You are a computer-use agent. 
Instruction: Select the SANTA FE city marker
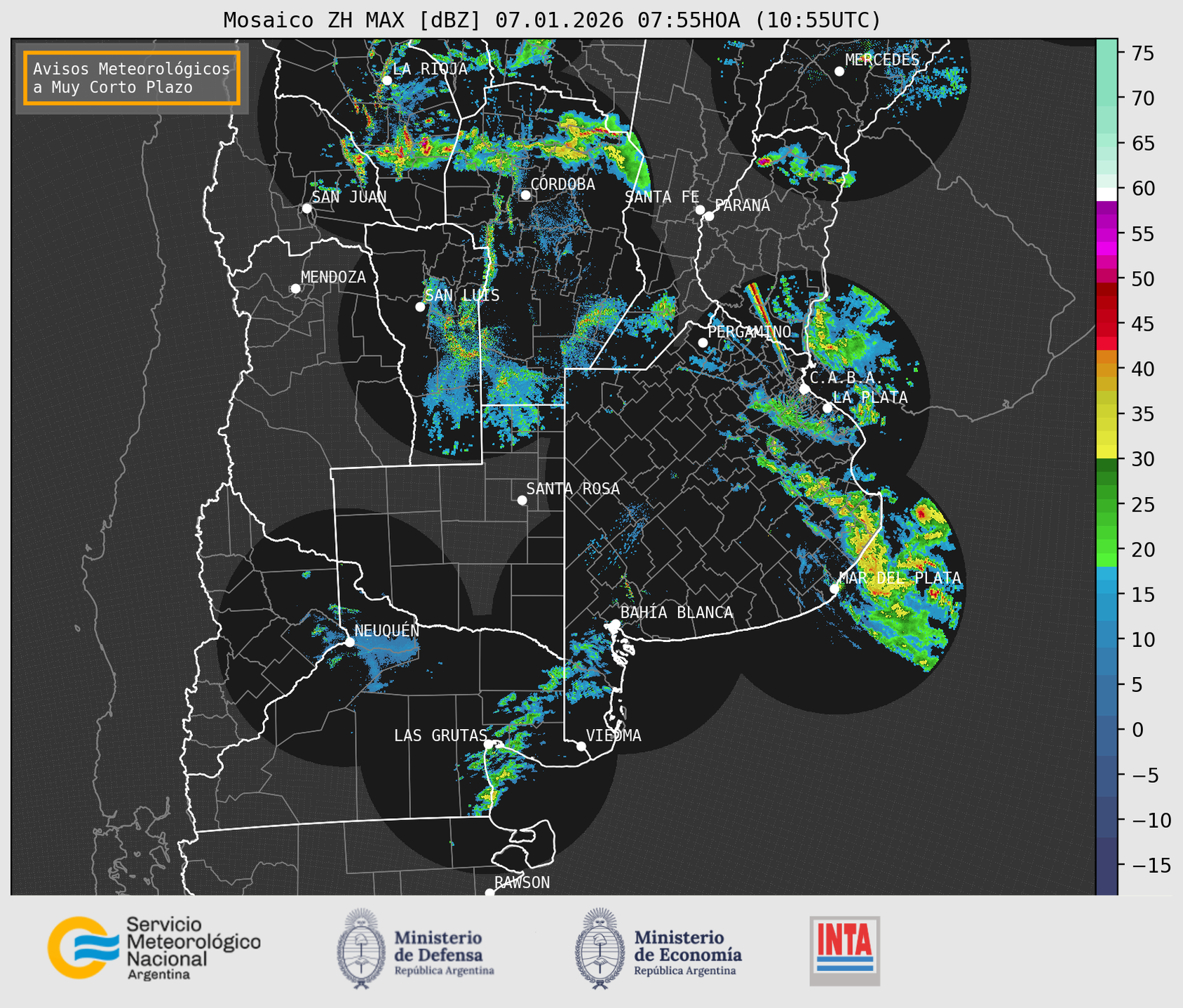tap(700, 210)
